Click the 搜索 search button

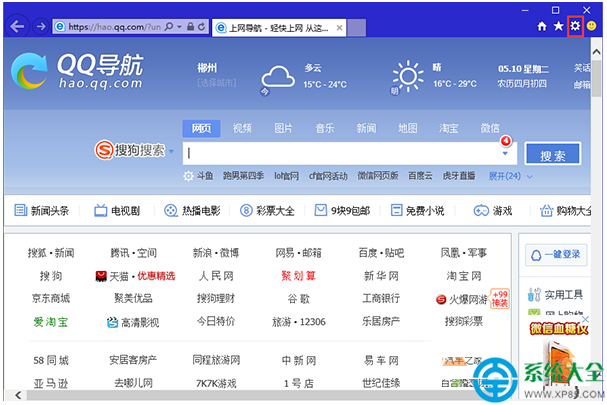coord(553,154)
